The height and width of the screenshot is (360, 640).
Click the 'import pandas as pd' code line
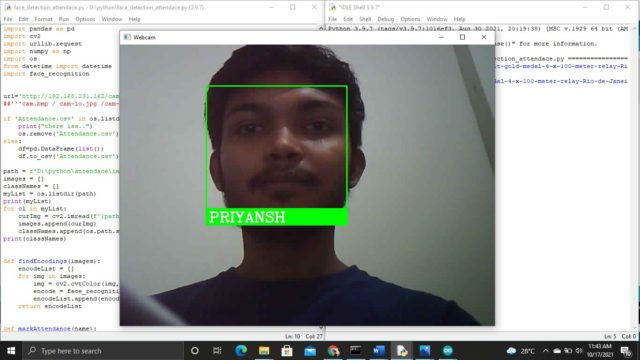(x=39, y=29)
